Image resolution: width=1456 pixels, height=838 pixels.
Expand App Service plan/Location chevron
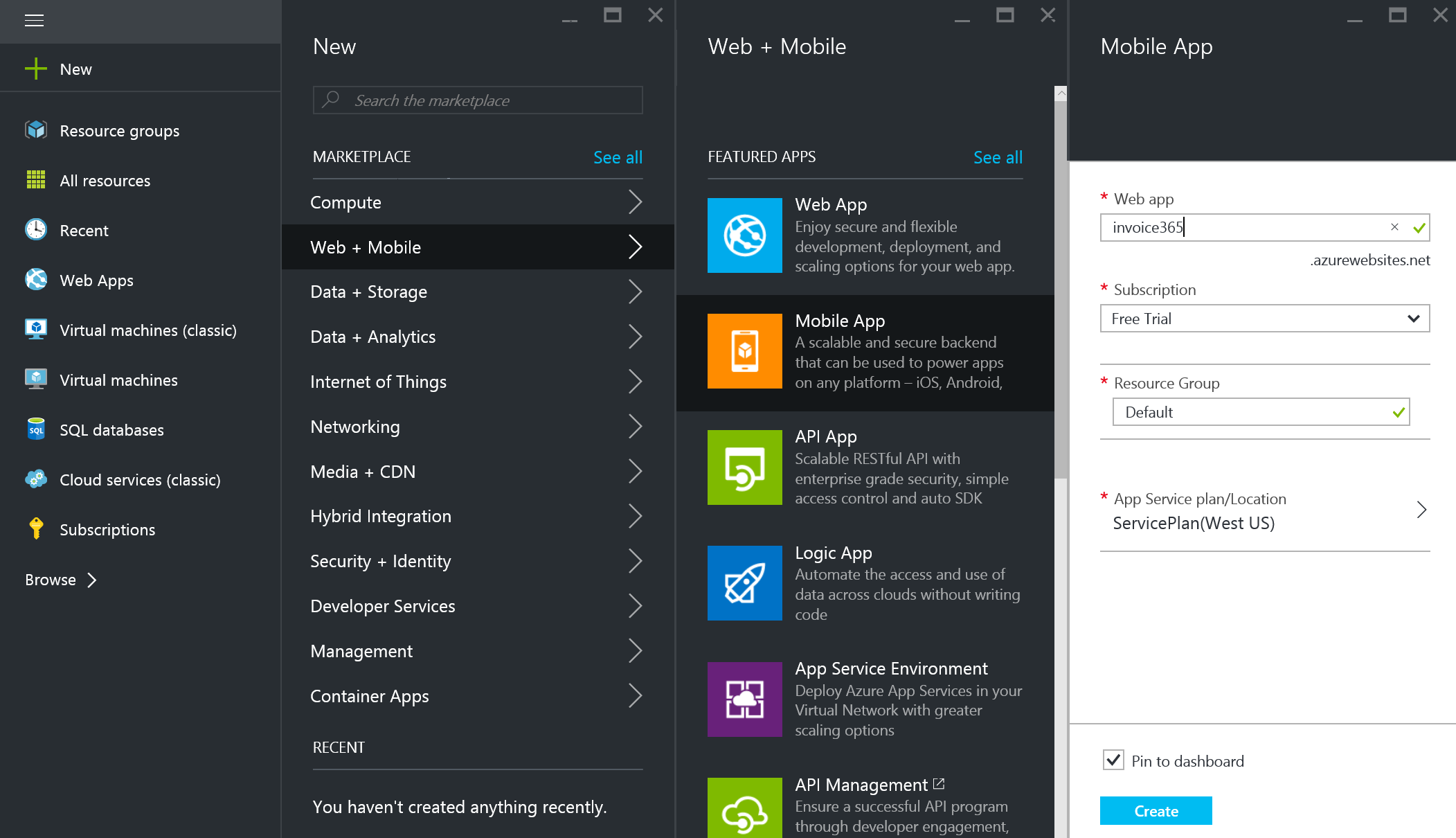pos(1421,510)
